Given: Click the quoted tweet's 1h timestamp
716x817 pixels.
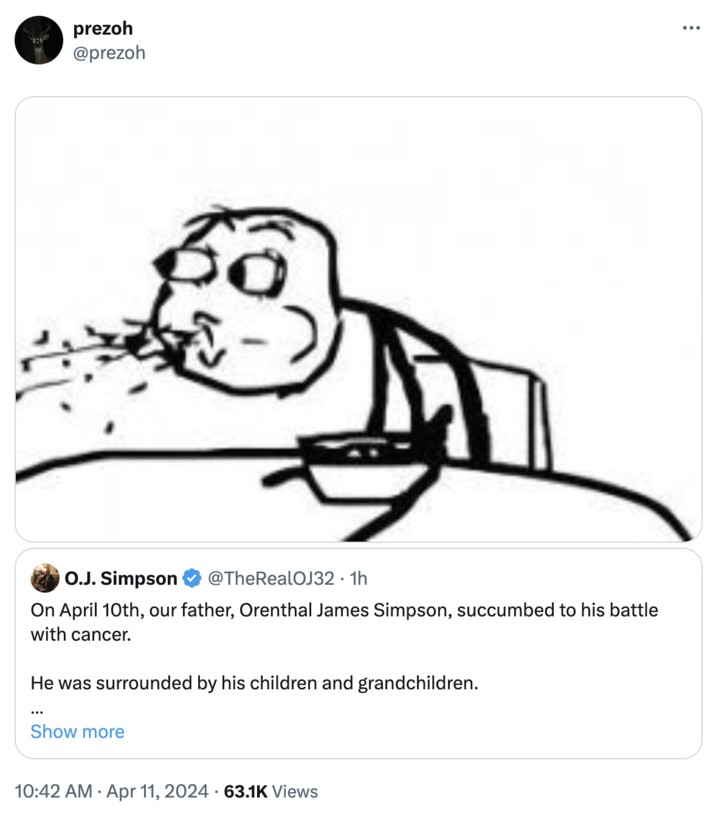Looking at the screenshot, I should click(357, 578).
